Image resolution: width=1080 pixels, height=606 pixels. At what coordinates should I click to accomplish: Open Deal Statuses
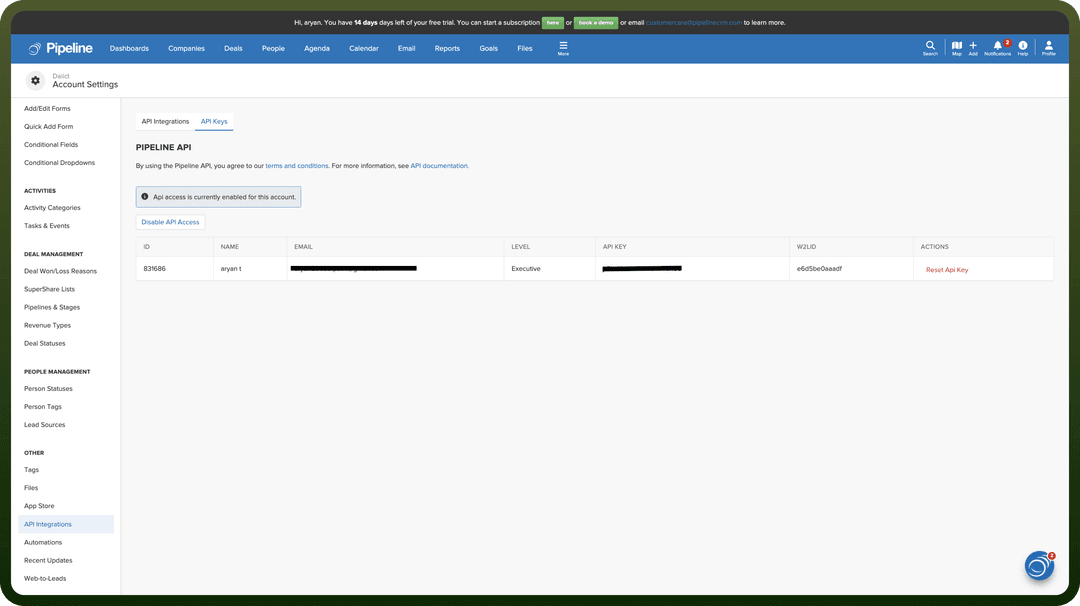click(x=45, y=343)
